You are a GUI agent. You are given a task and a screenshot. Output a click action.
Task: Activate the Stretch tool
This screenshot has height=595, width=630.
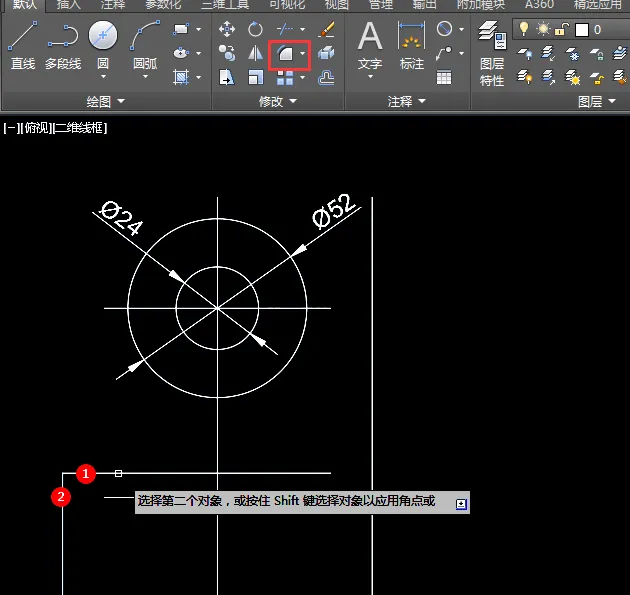pos(227,77)
